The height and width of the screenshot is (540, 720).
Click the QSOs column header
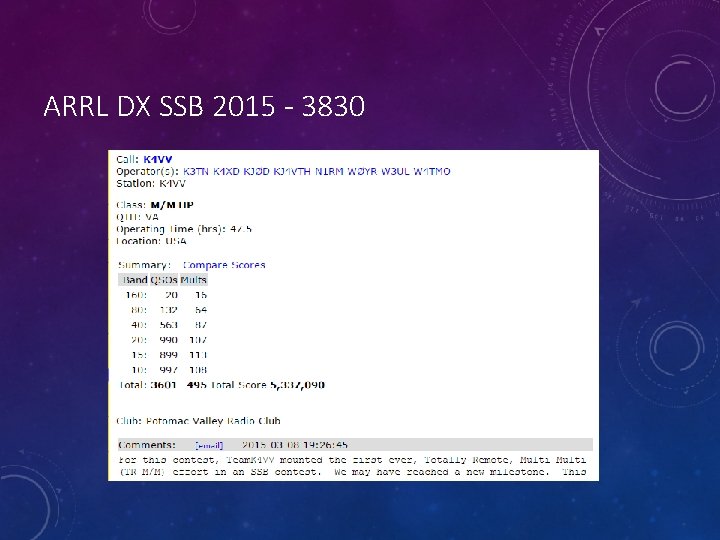(164, 280)
